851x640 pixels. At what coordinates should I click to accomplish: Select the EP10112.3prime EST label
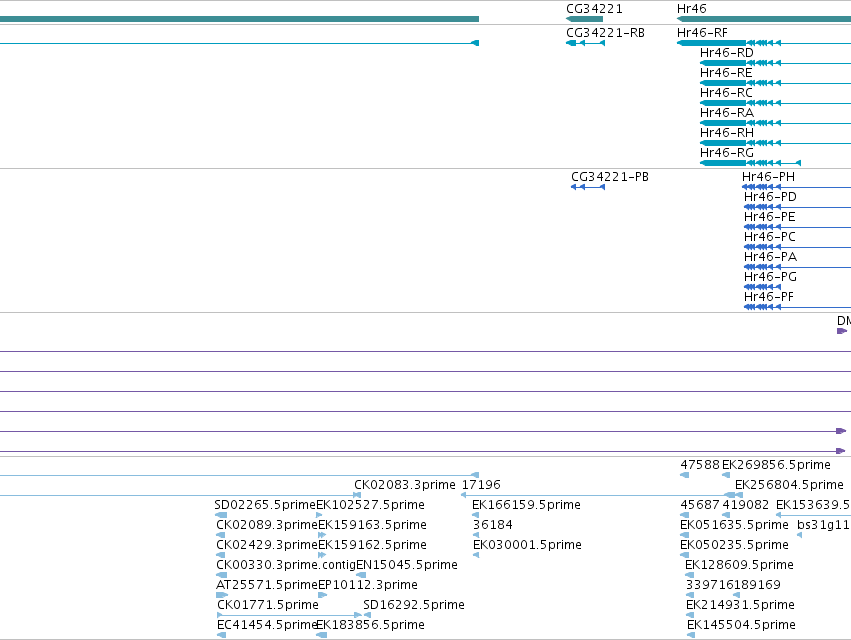coord(367,585)
